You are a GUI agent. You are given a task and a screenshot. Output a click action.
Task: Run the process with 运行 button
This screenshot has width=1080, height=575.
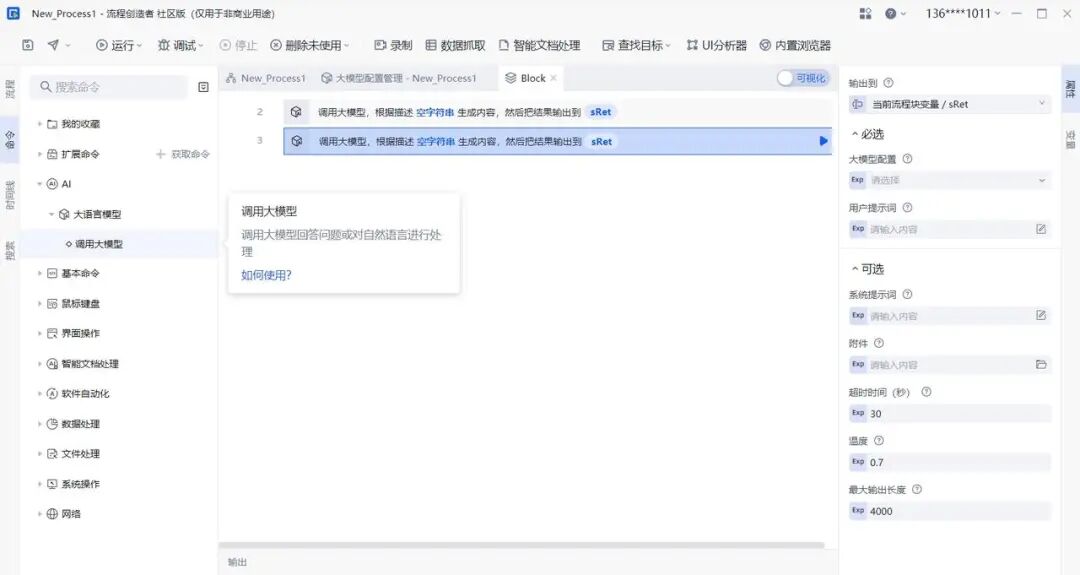click(118, 45)
